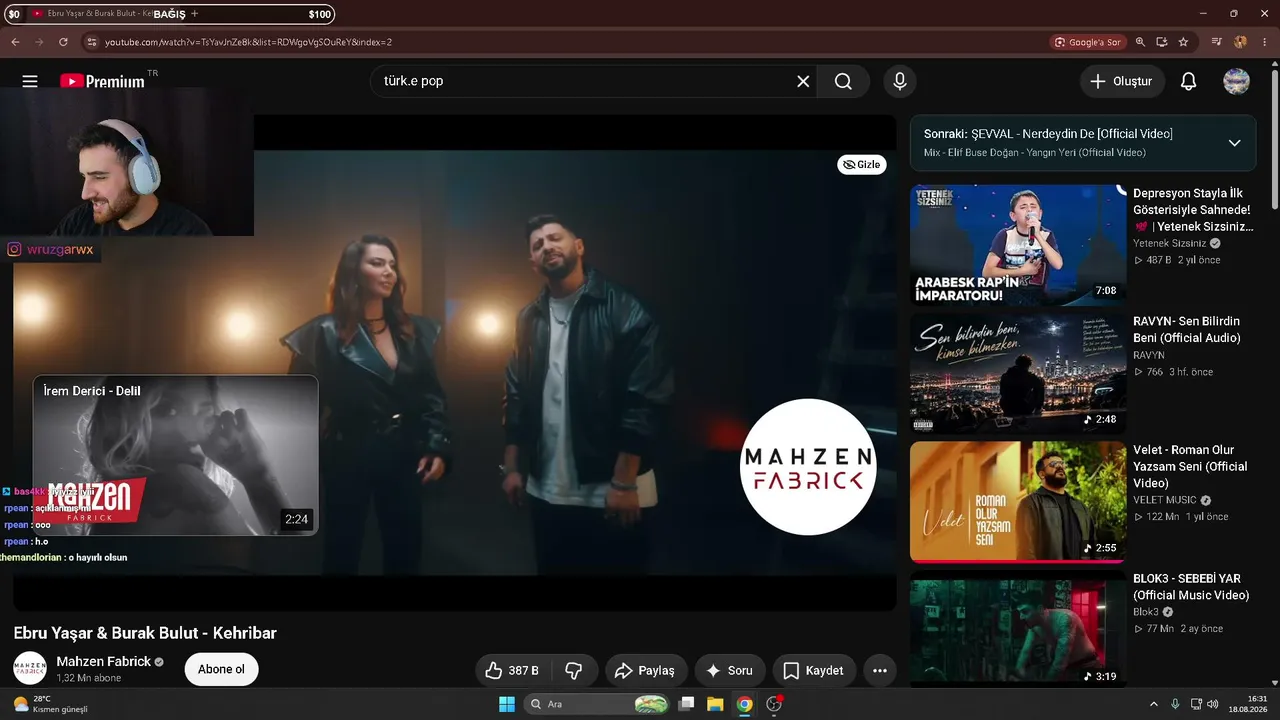Open more actions three-dot menu
This screenshot has width=1280, height=720.
point(880,670)
